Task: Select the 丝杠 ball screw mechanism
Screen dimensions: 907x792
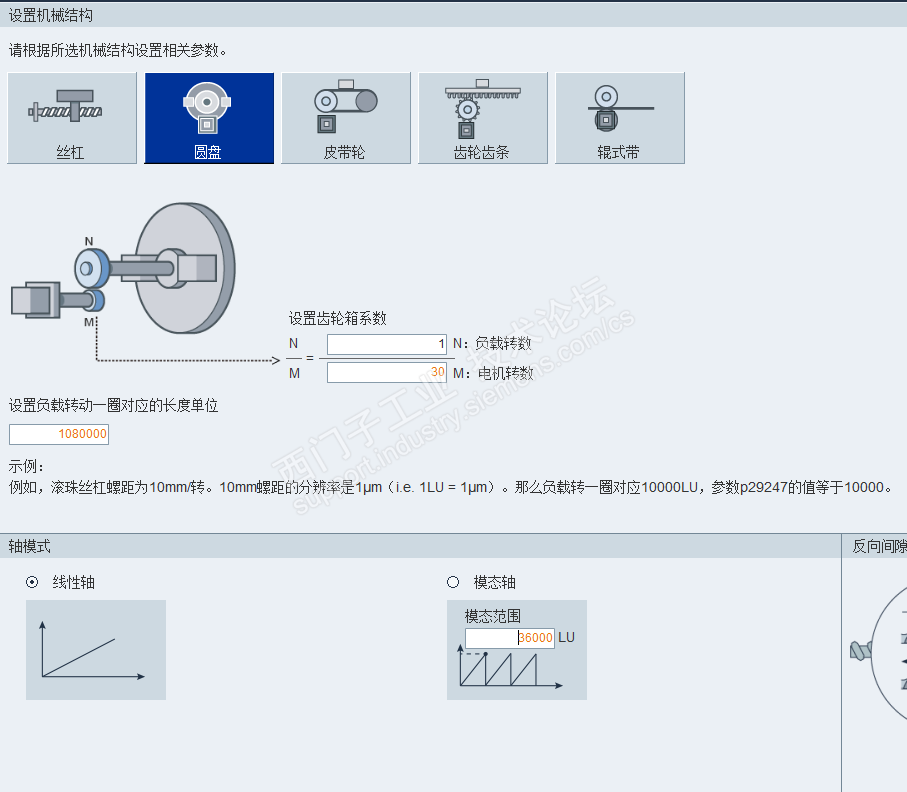Action: 72,118
